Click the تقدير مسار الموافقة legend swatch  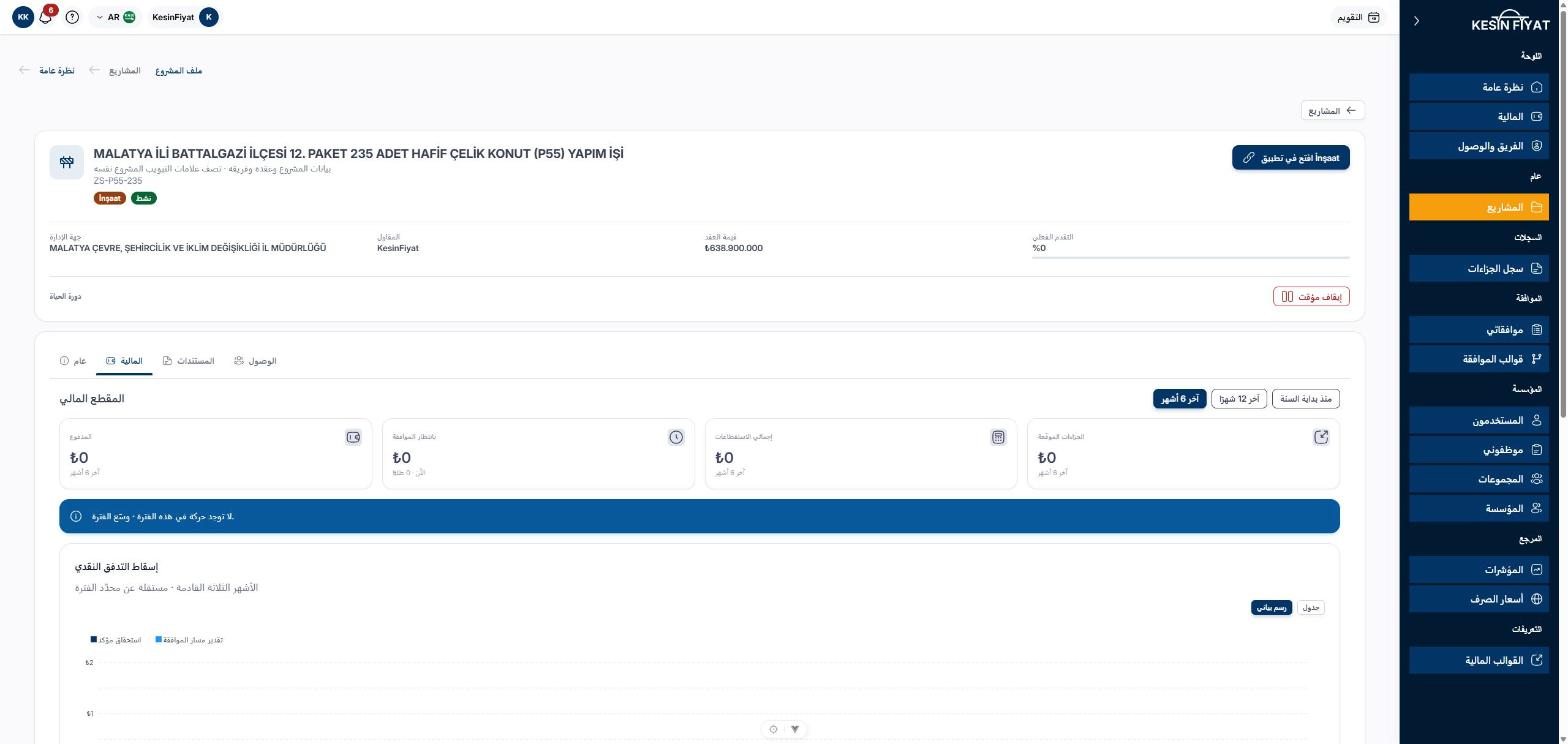(158, 639)
